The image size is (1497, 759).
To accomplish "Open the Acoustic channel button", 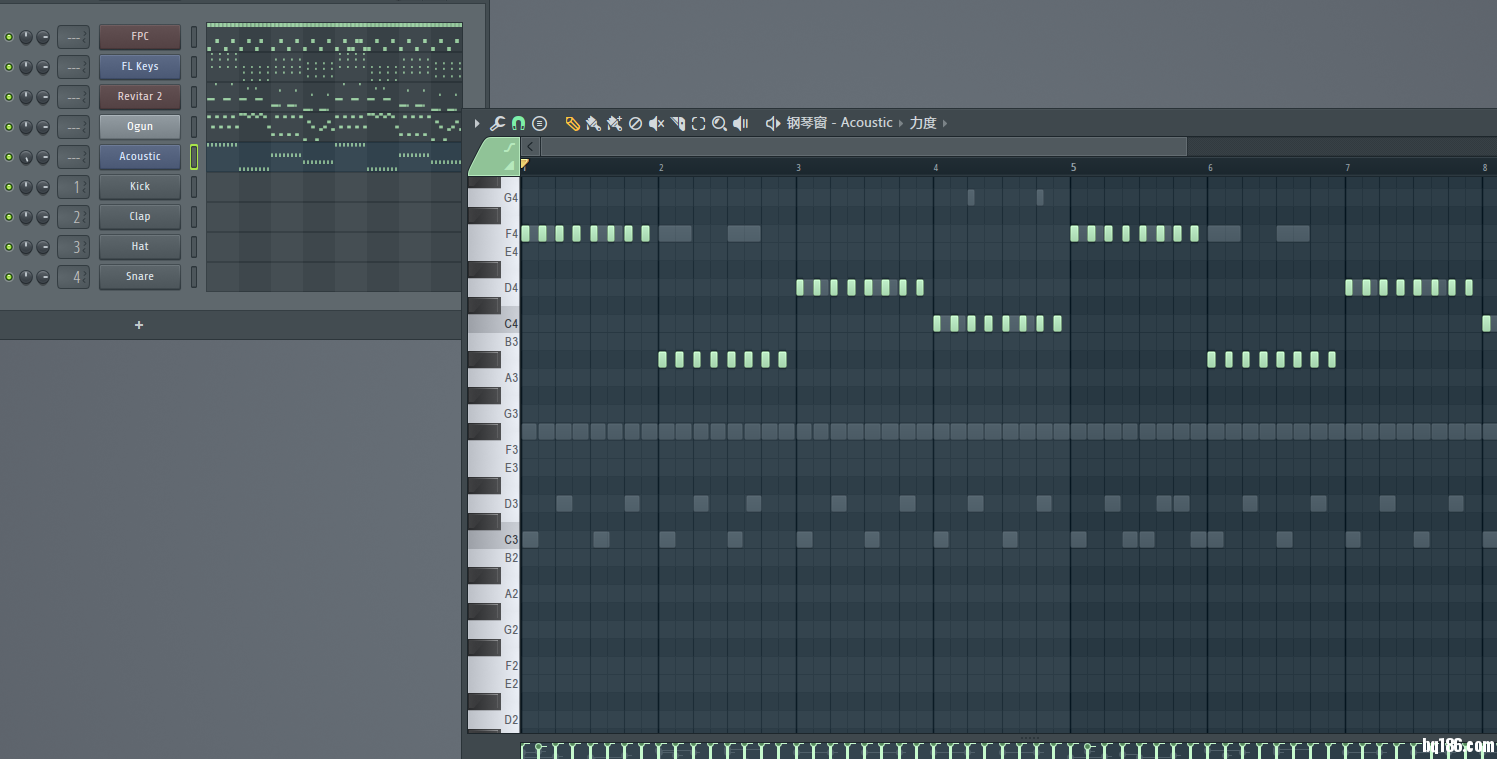I will (x=140, y=157).
